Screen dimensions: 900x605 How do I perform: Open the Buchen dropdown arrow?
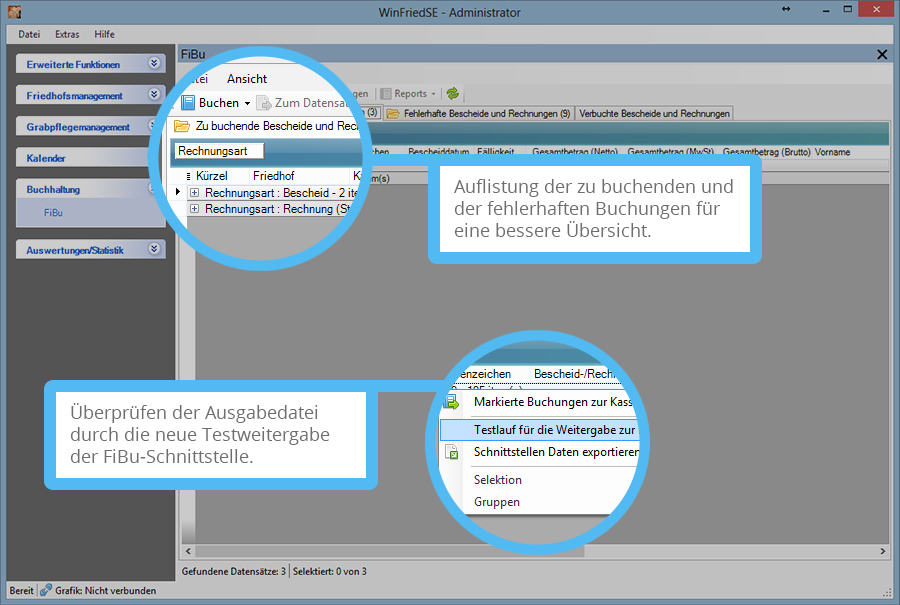coord(247,103)
